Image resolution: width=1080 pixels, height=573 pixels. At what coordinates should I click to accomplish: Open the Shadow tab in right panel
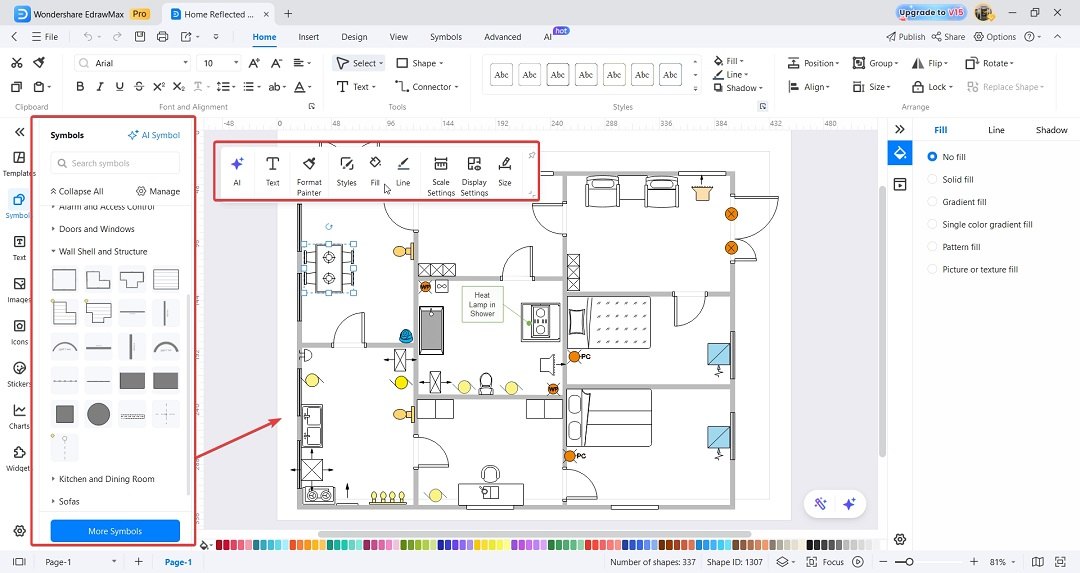(x=1051, y=129)
